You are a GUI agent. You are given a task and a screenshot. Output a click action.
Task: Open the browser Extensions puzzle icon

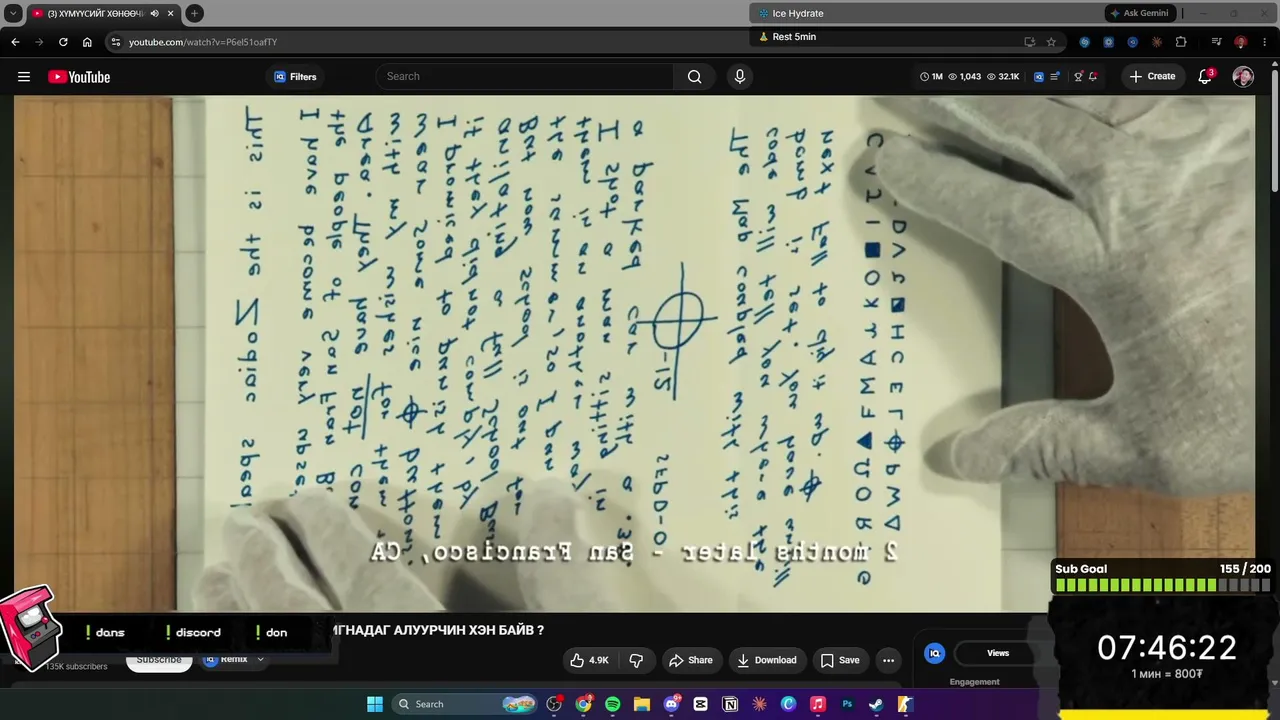click(x=1181, y=42)
